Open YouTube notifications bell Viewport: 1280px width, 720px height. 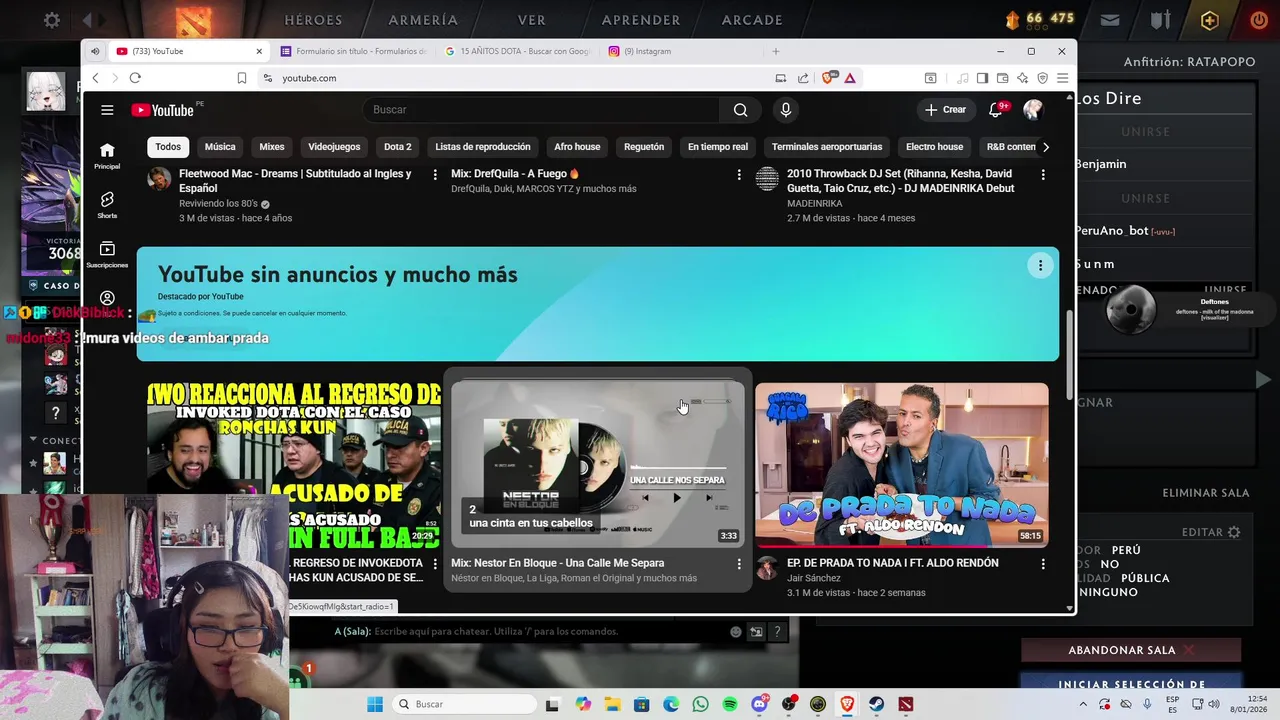point(996,110)
